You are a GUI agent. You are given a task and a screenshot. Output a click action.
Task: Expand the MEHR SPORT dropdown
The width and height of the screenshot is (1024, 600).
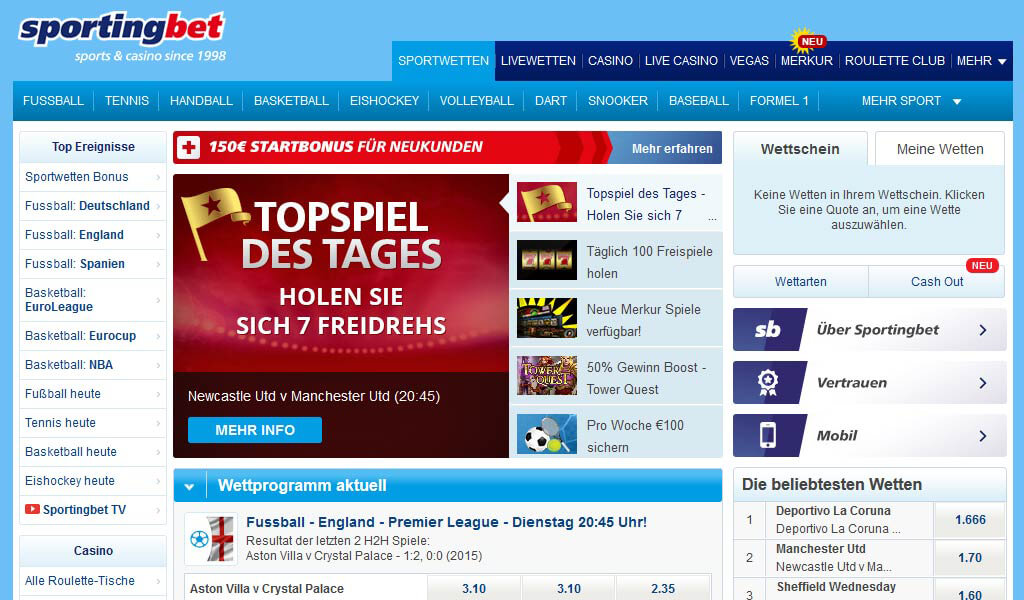coord(911,101)
